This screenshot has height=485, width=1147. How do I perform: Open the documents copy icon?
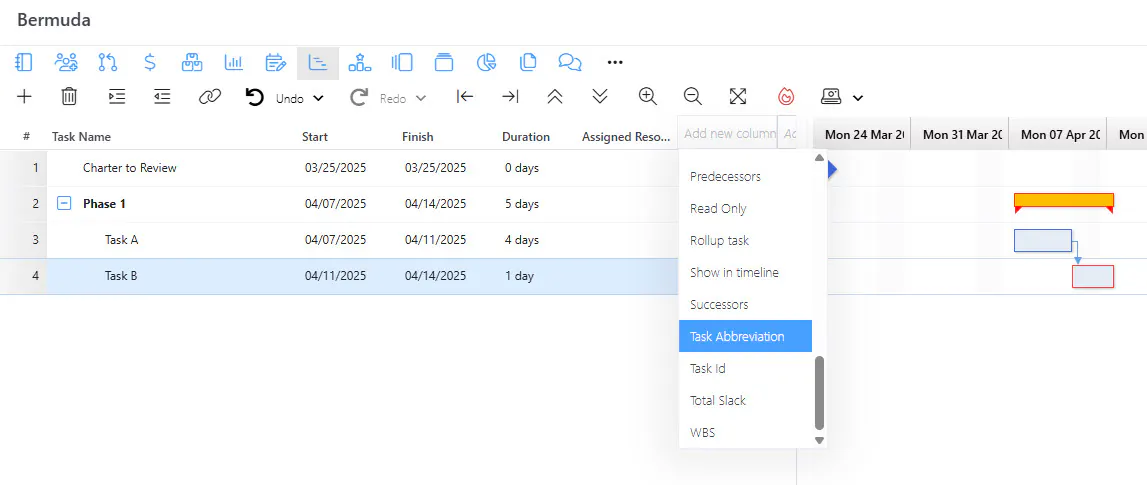[x=527, y=62]
